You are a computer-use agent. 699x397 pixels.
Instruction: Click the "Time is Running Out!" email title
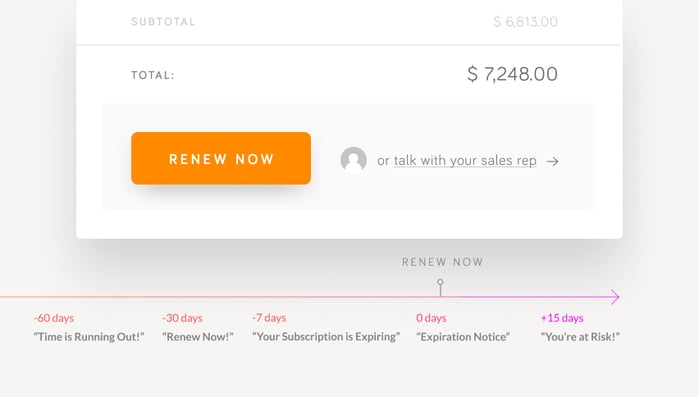[x=89, y=336]
